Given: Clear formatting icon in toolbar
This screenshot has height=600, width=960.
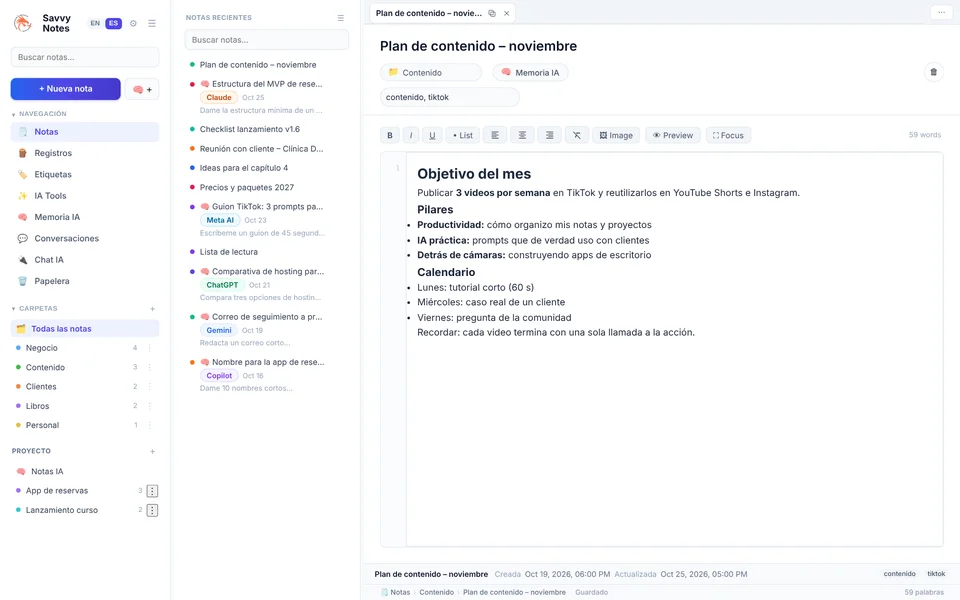Looking at the screenshot, I should (x=577, y=135).
